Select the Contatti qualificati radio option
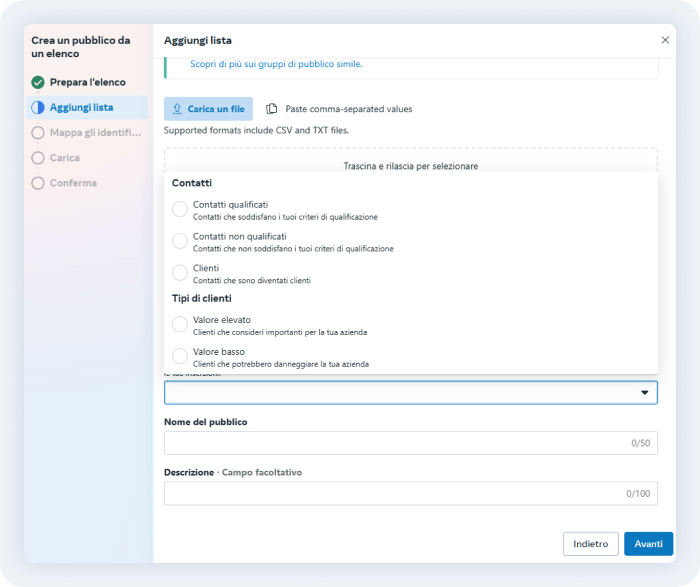Screen dimensions: 700x587 tap(180, 209)
